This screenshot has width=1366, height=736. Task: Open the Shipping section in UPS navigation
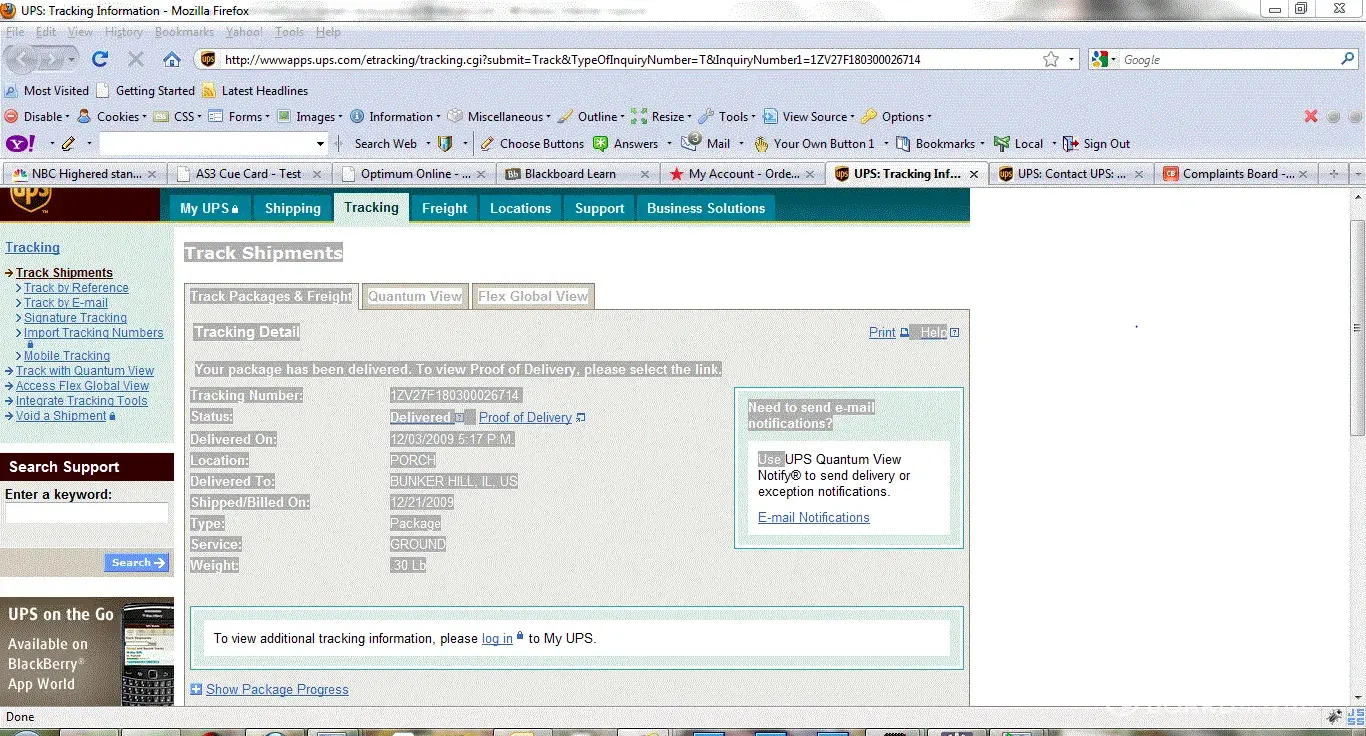point(292,208)
